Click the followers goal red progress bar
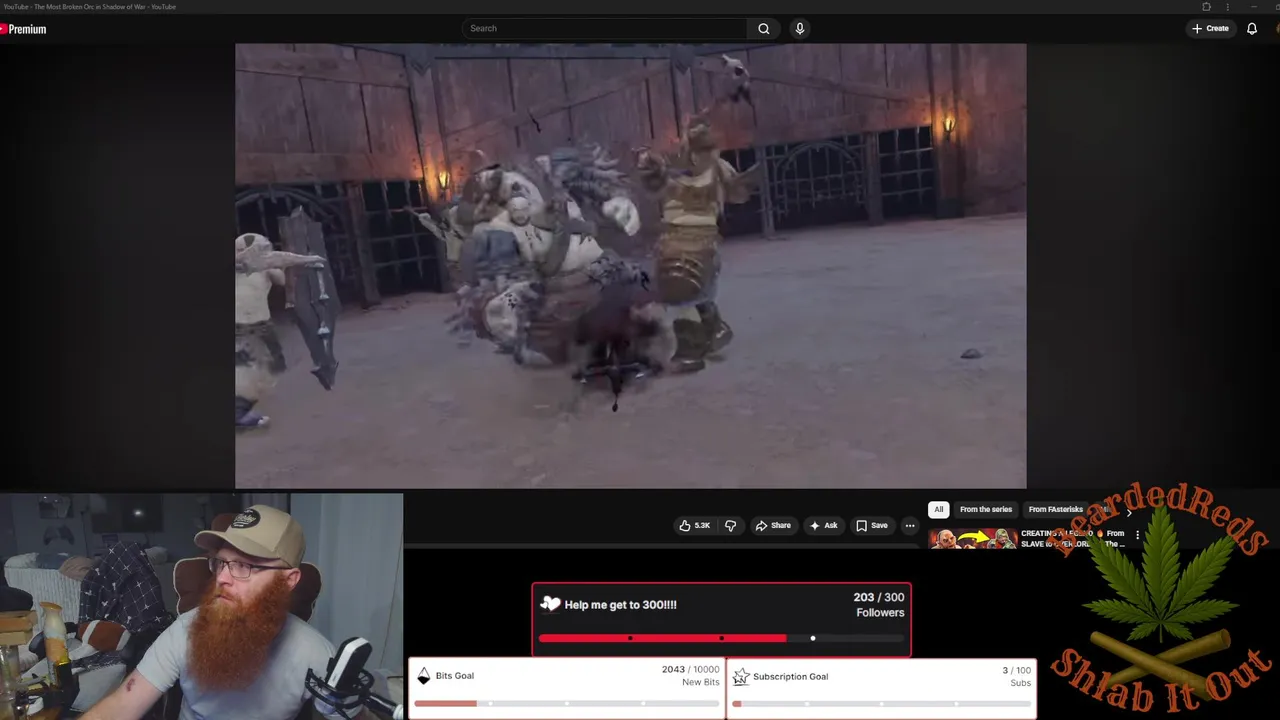 (x=721, y=638)
